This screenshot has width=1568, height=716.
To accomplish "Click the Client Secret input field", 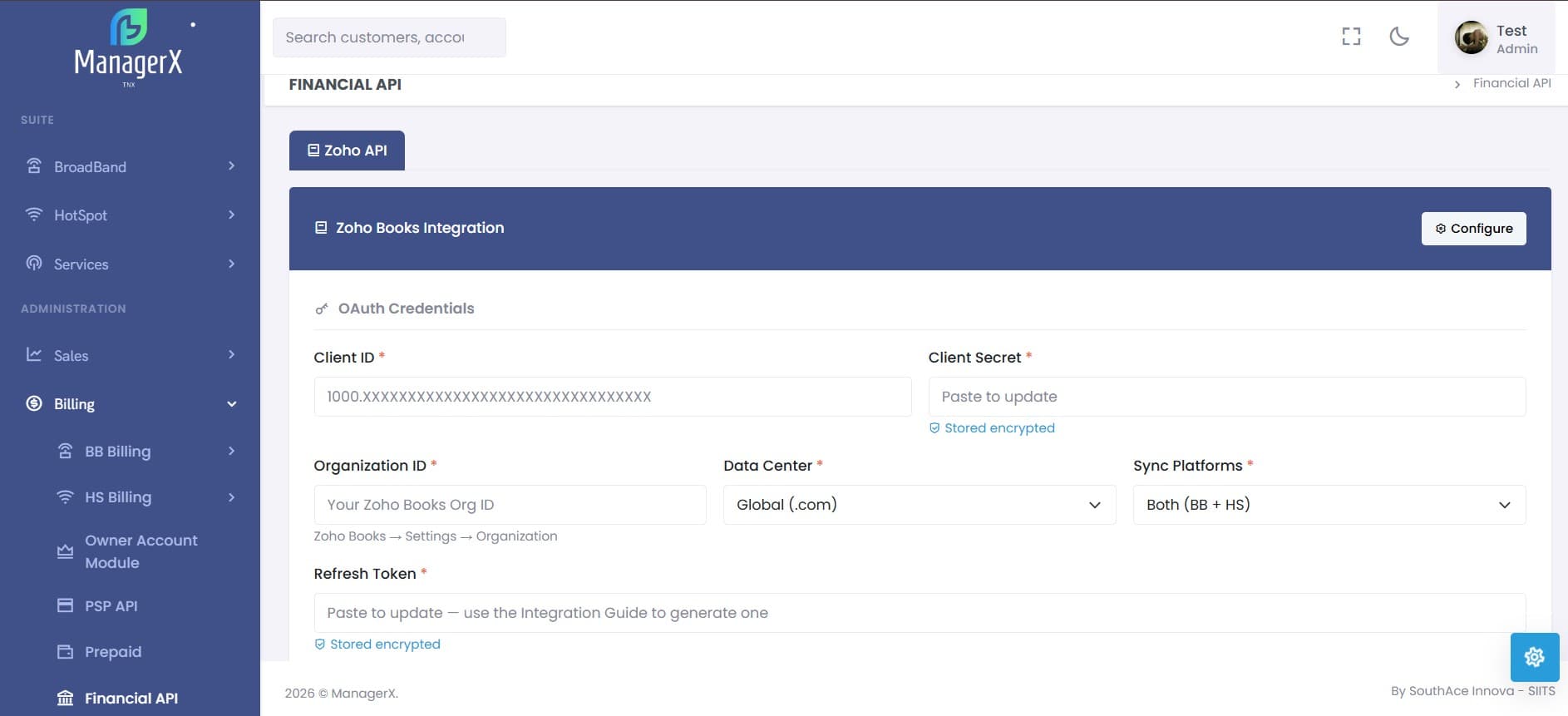I will [x=1227, y=397].
